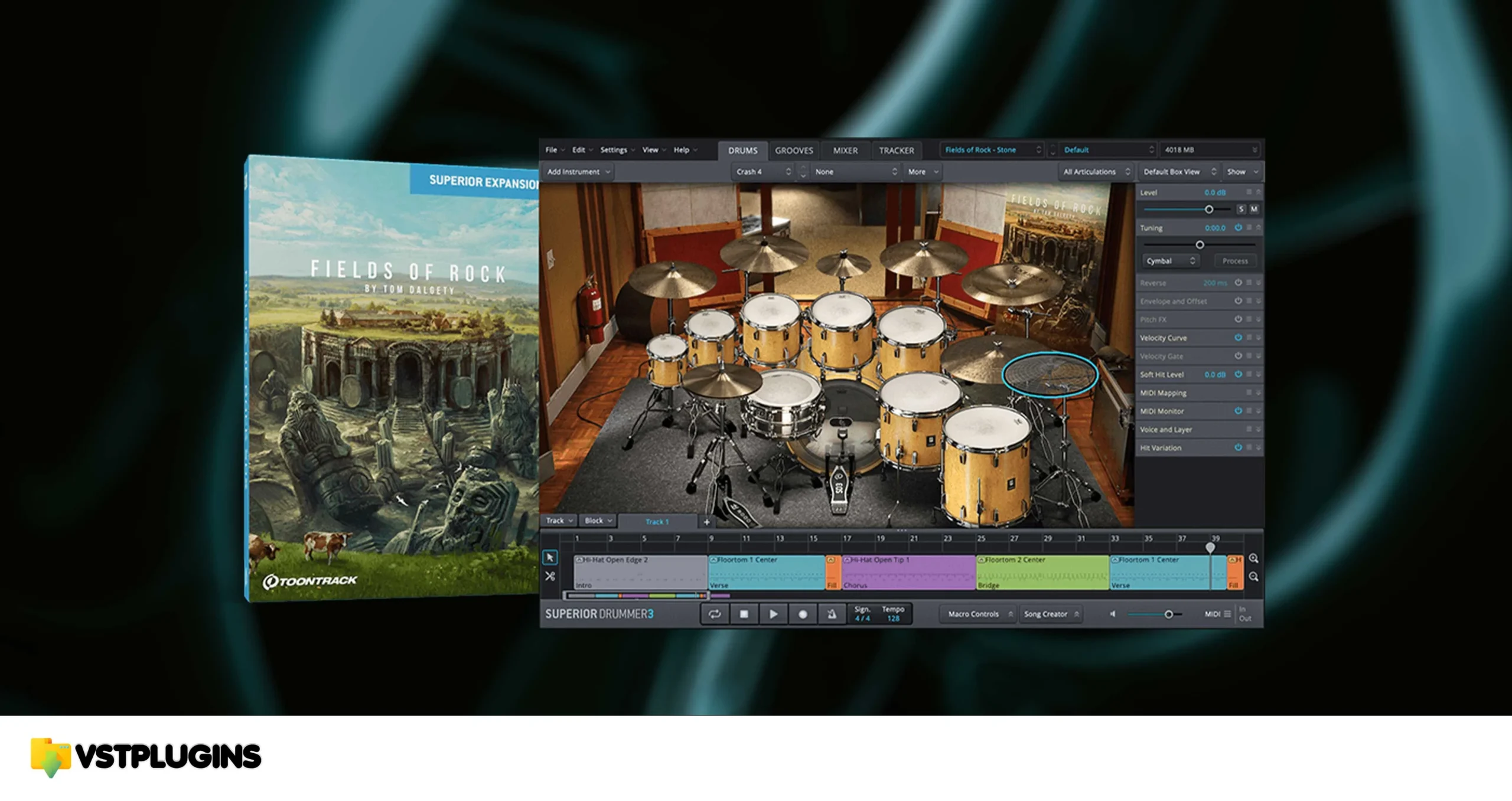Viewport: 1512px width, 801px height.
Task: Open the Song Creator panel button
Action: [x=1051, y=614]
